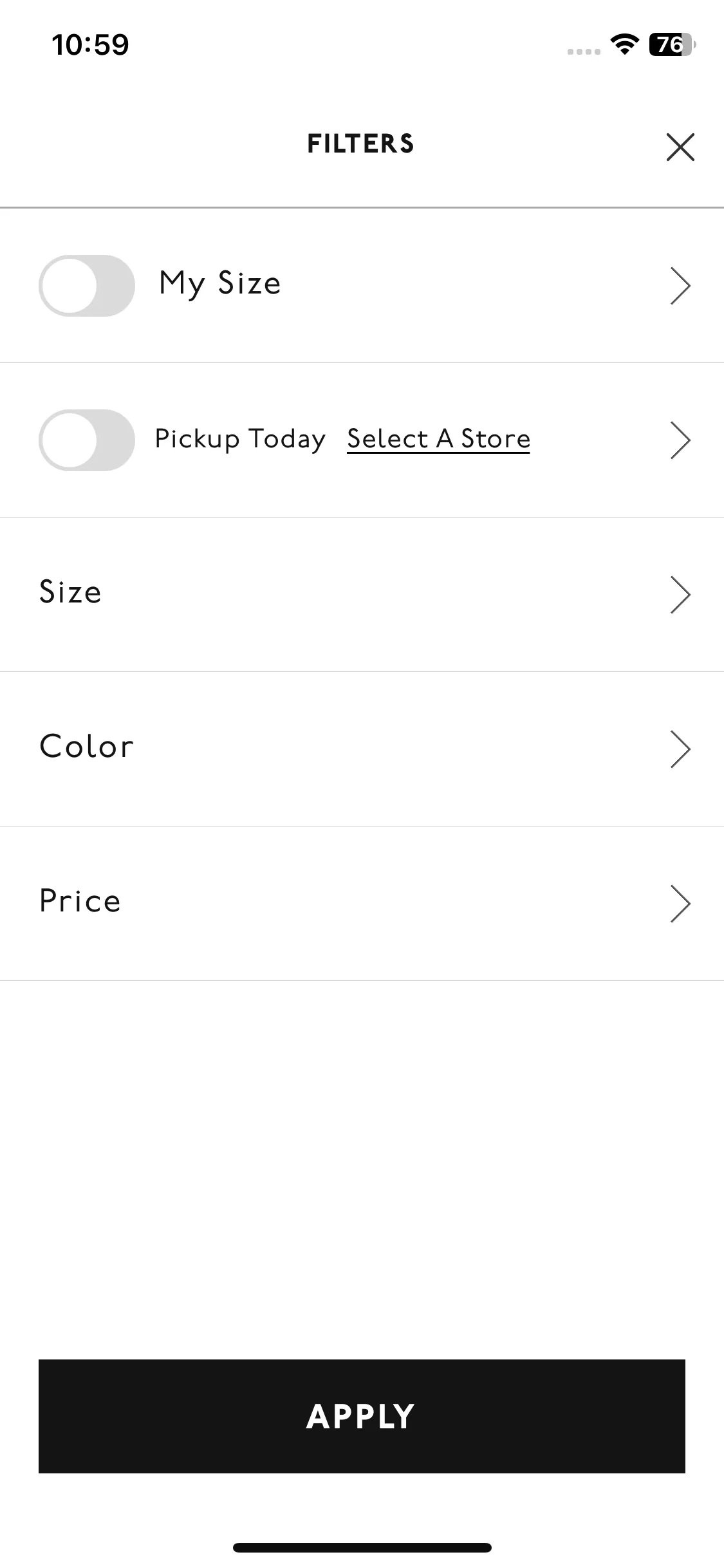Tap the My Size label

220,284
